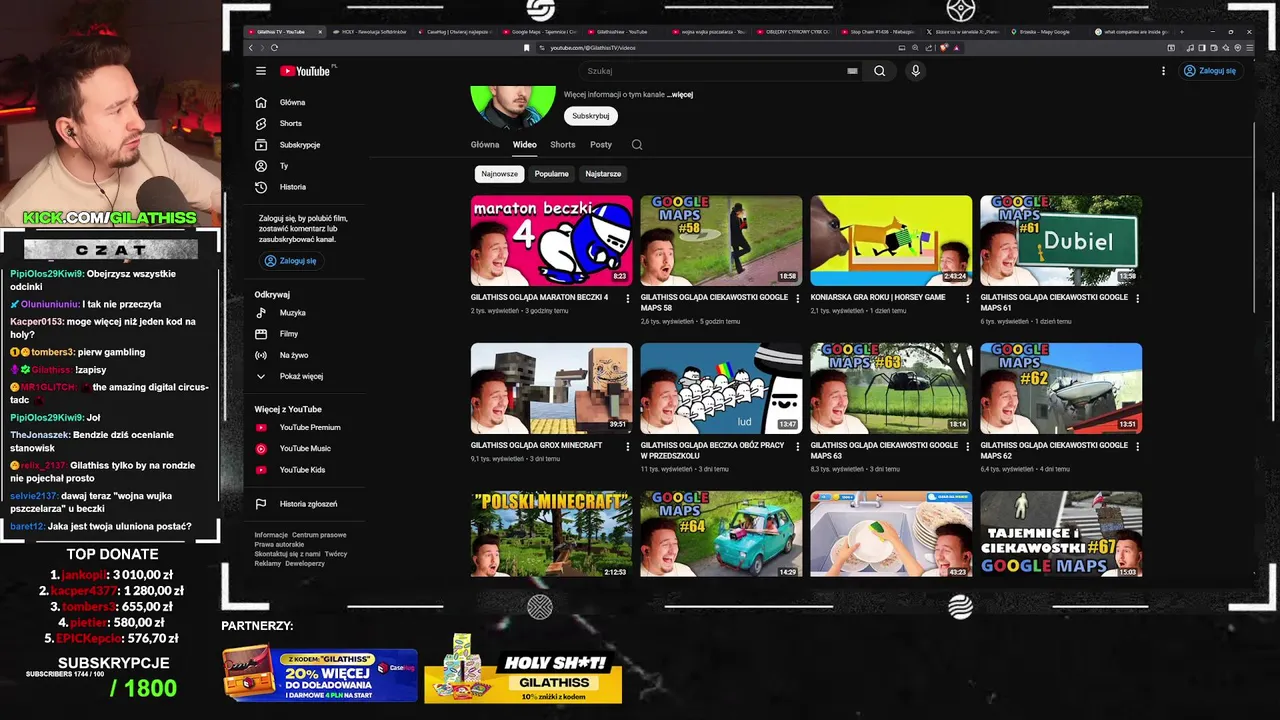The image size is (1280, 720).
Task: Open options menu for GOOGLE MAPS 61 video
Action: [1137, 298]
